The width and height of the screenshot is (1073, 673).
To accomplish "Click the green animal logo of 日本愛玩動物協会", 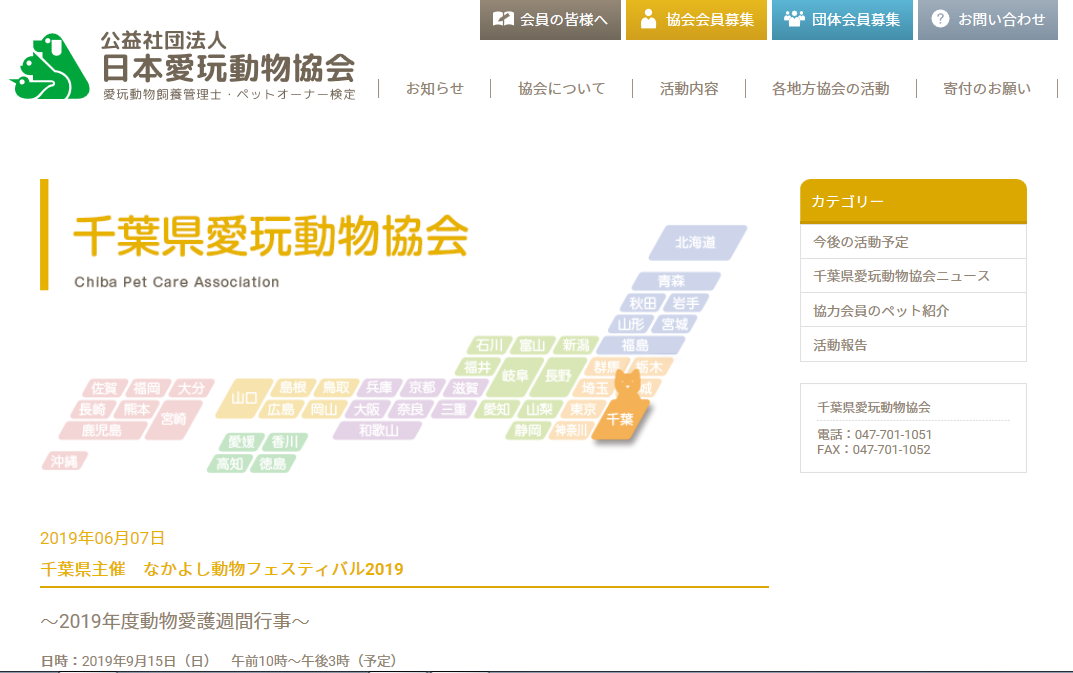I will coord(49,66).
